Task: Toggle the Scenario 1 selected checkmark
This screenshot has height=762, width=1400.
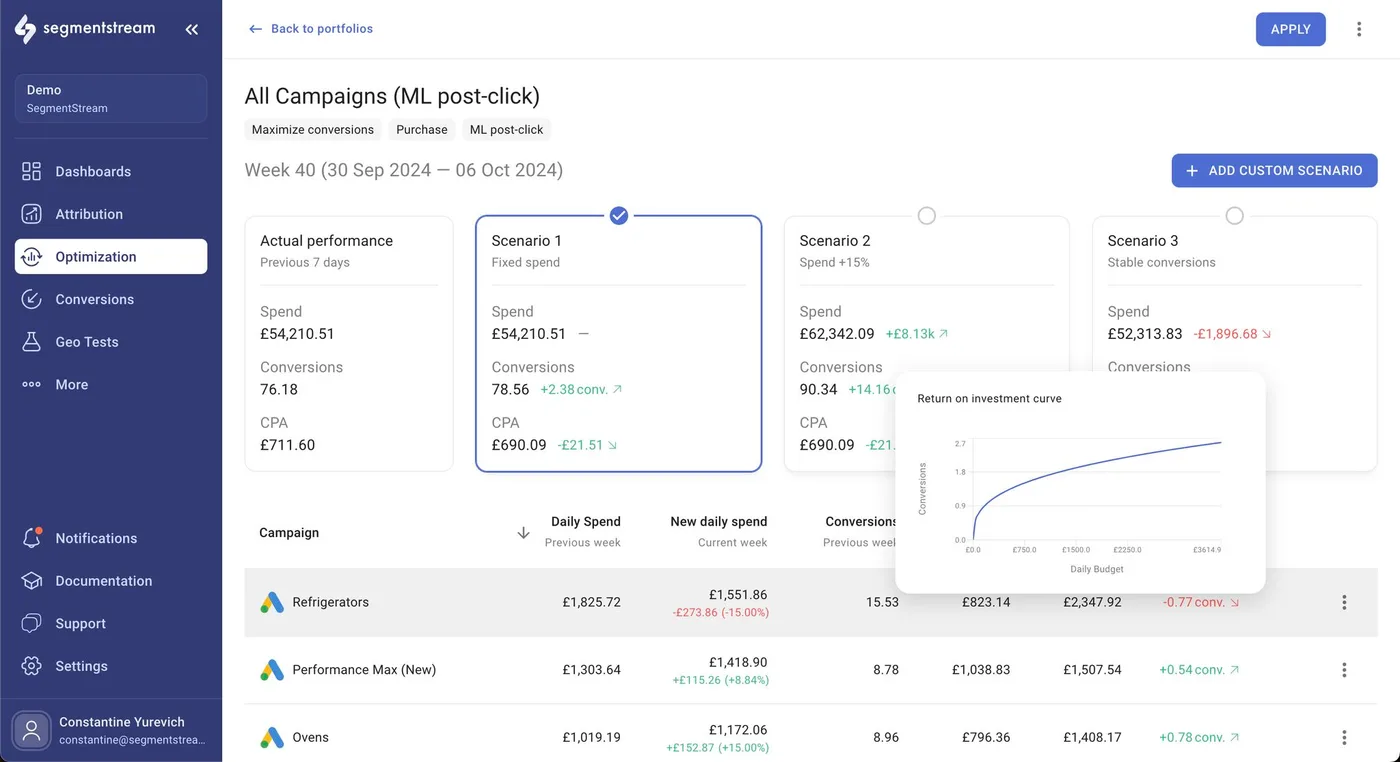Action: (x=618, y=216)
